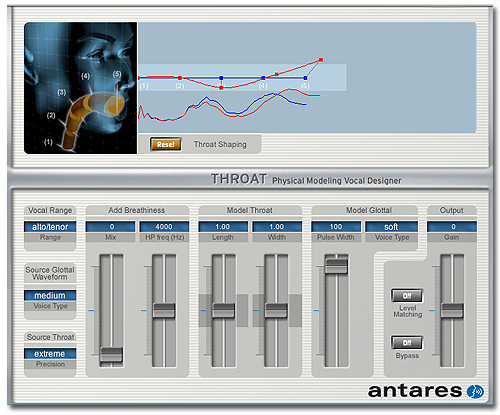Viewport: 500px width, 415px height.
Task: Click the Output Gain value field
Action: tap(452, 227)
